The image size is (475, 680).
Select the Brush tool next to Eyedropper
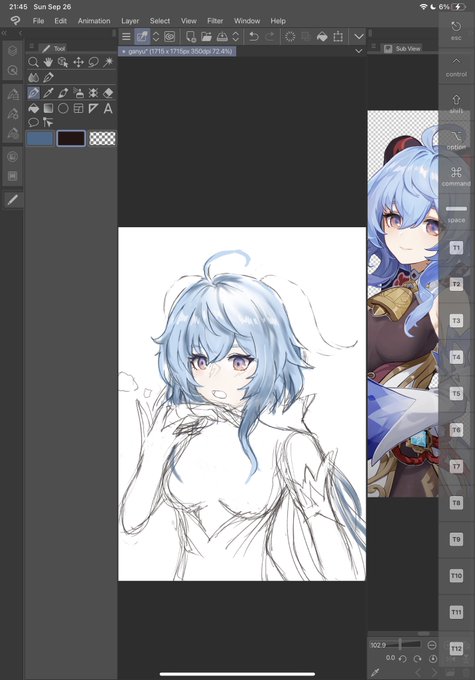tap(63, 93)
